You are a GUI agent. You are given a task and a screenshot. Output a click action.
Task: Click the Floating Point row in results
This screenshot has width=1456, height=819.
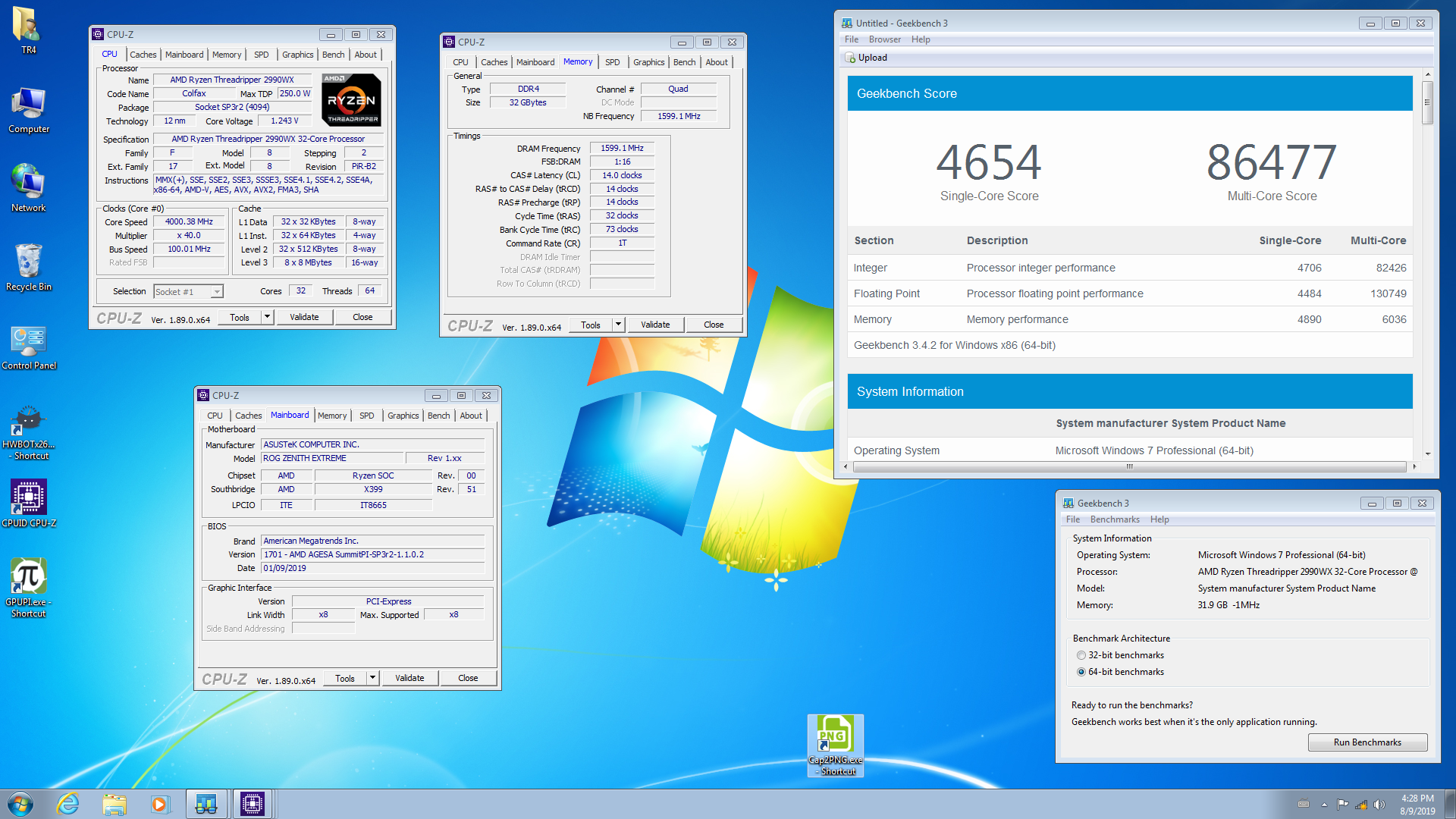(x=1130, y=293)
